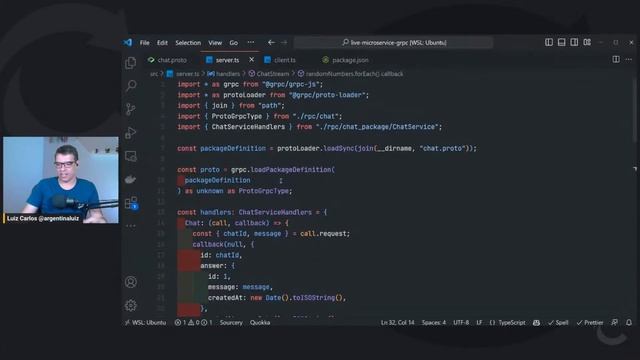Go forward with the right arrow
The image size is (640, 360).
pos(284,42)
